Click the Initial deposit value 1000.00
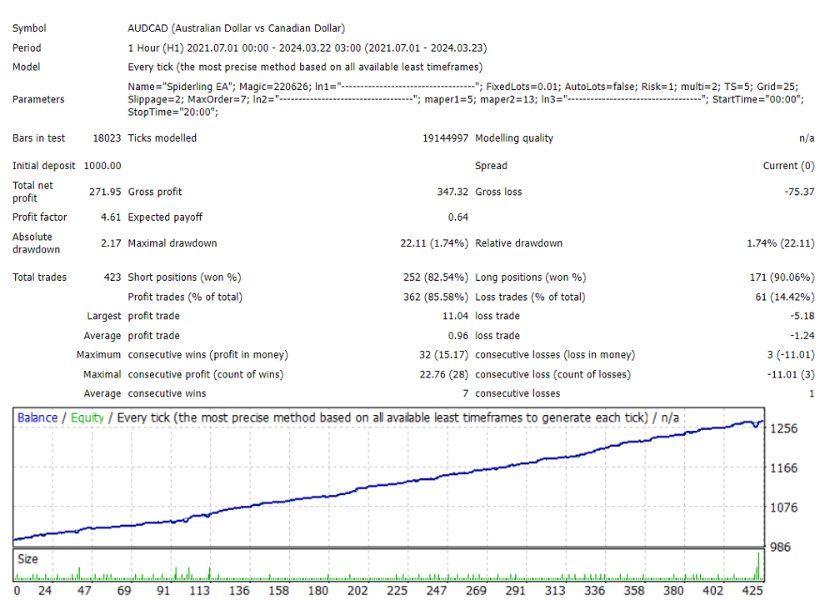The image size is (820, 600). 102,166
